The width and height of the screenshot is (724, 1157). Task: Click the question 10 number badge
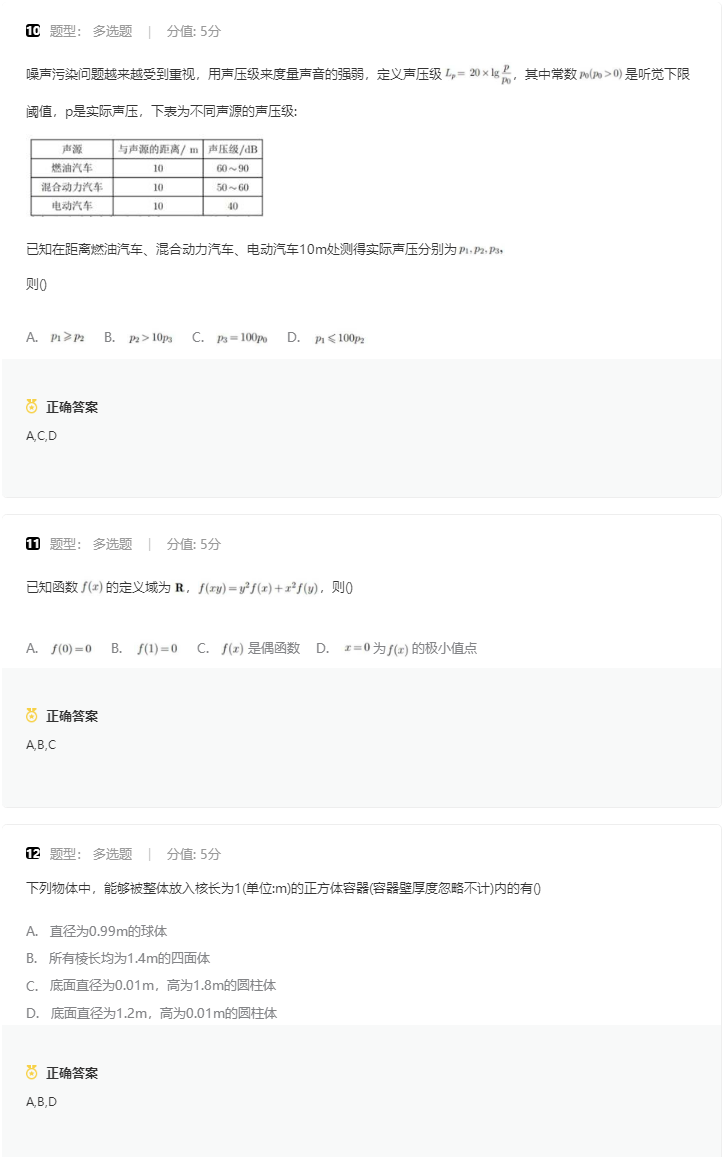pos(33,31)
